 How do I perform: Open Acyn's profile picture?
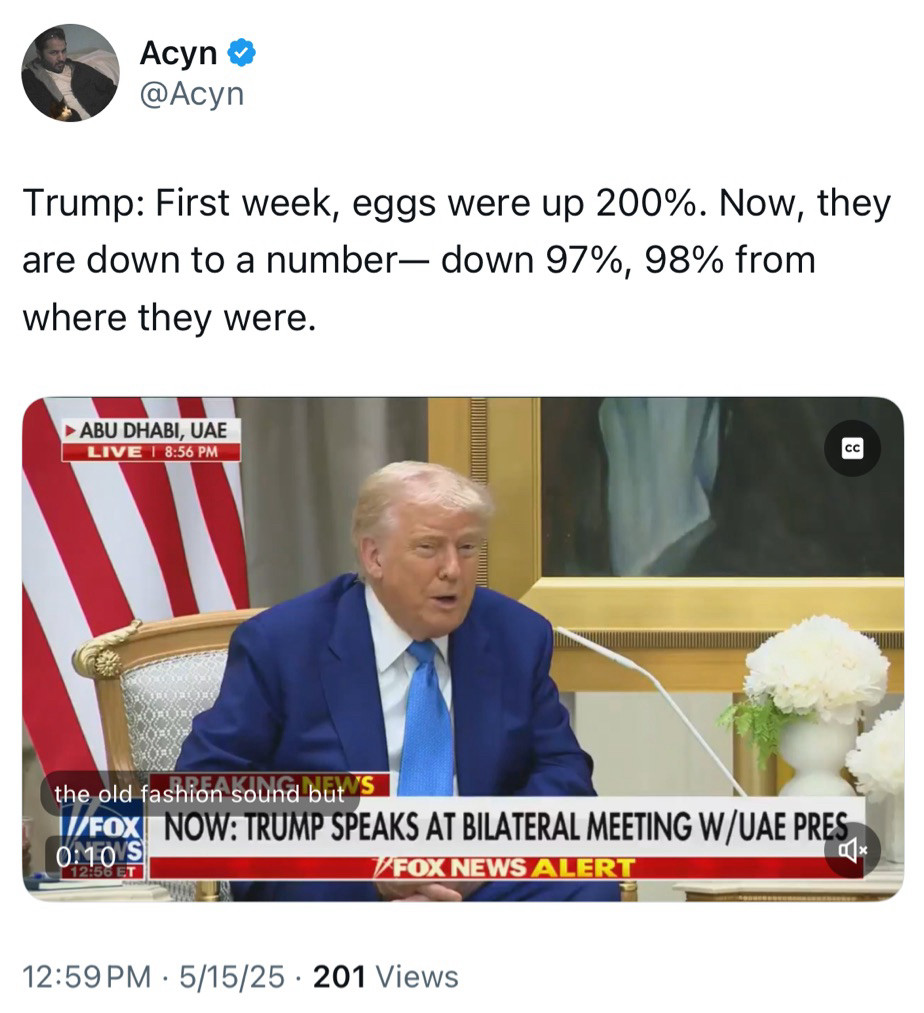[x=70, y=73]
